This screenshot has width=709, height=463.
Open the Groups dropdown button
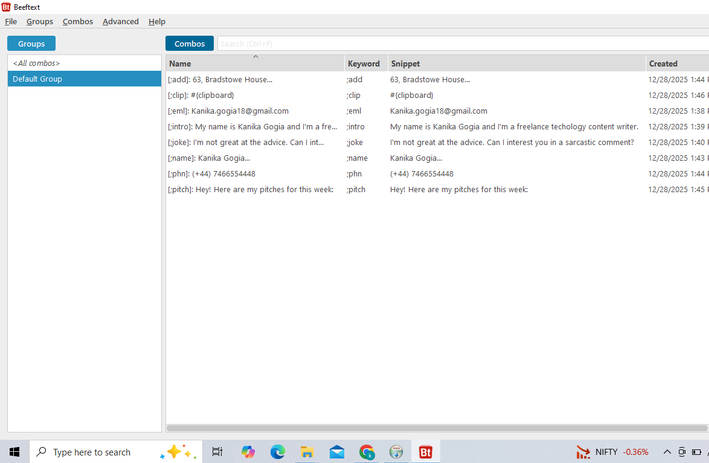[31, 43]
